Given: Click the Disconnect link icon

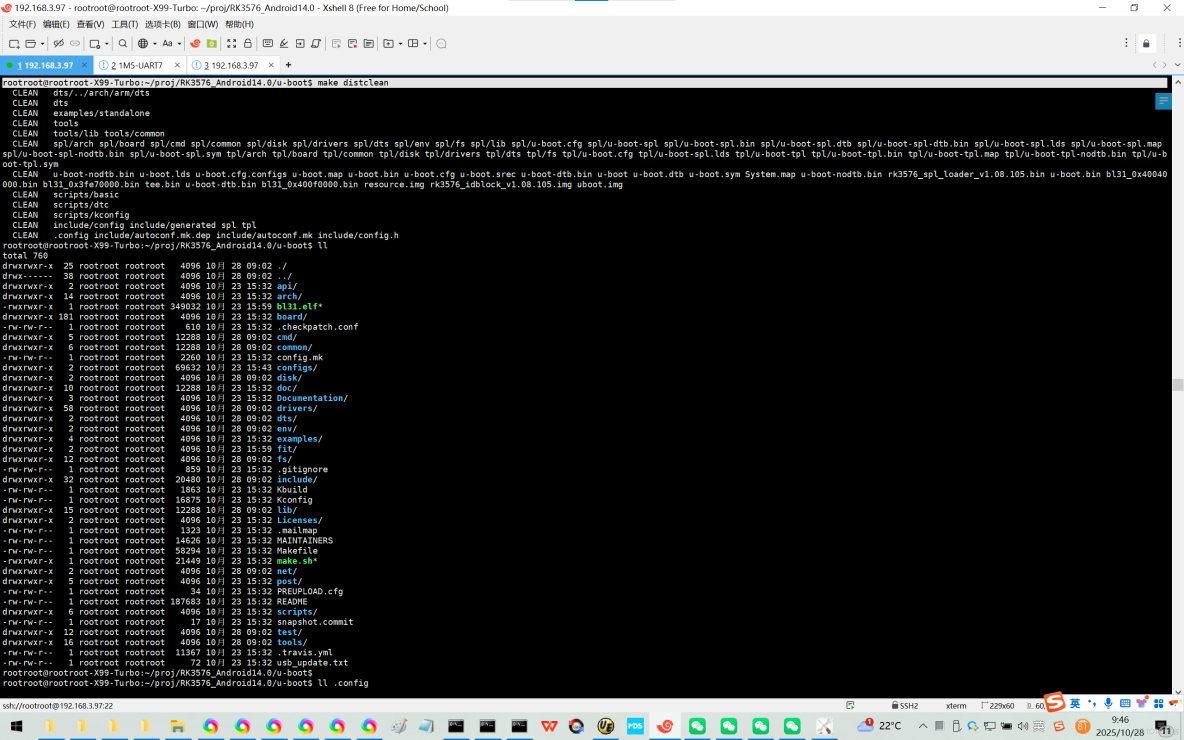Looking at the screenshot, I should (58, 44).
